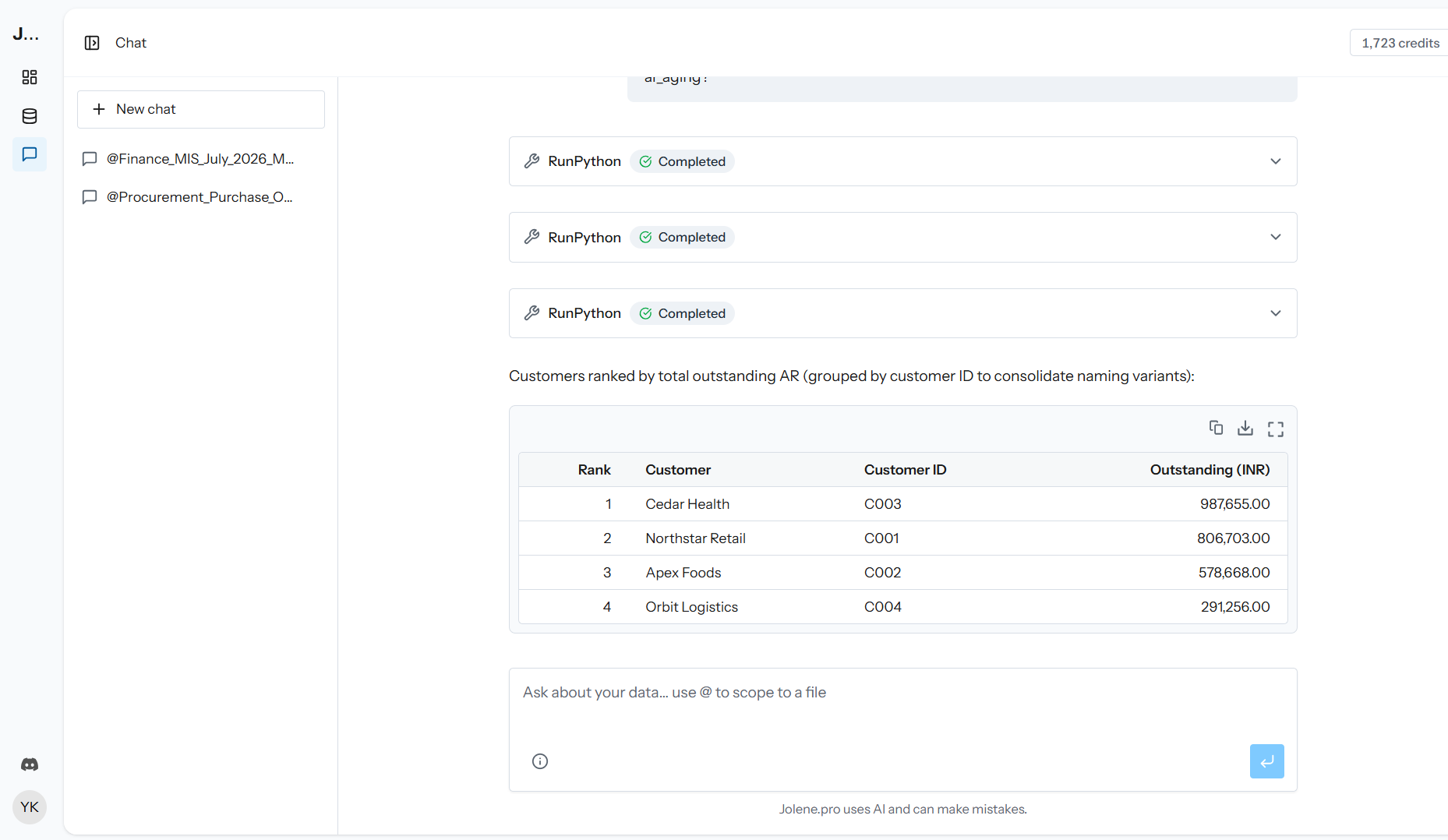Click the wrench icon of first RunPython

pyautogui.click(x=532, y=161)
